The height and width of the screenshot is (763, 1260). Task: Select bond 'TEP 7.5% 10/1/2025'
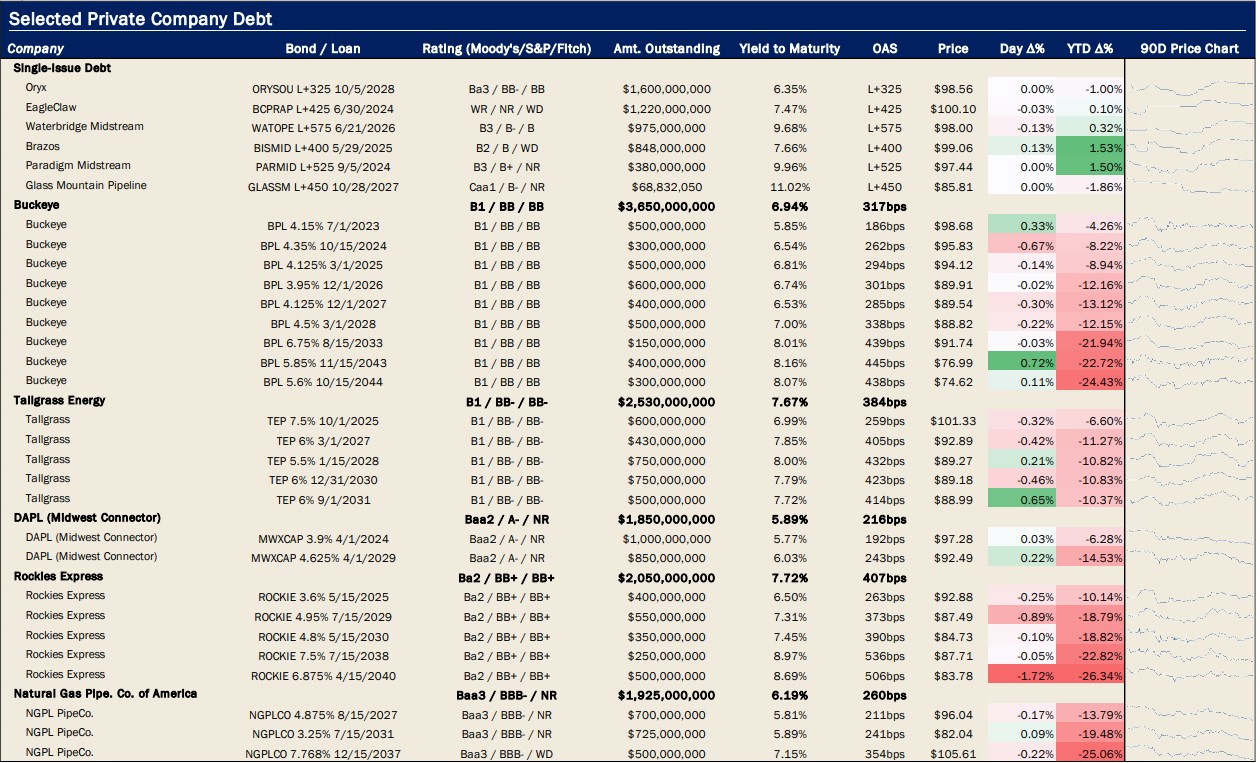[323, 422]
